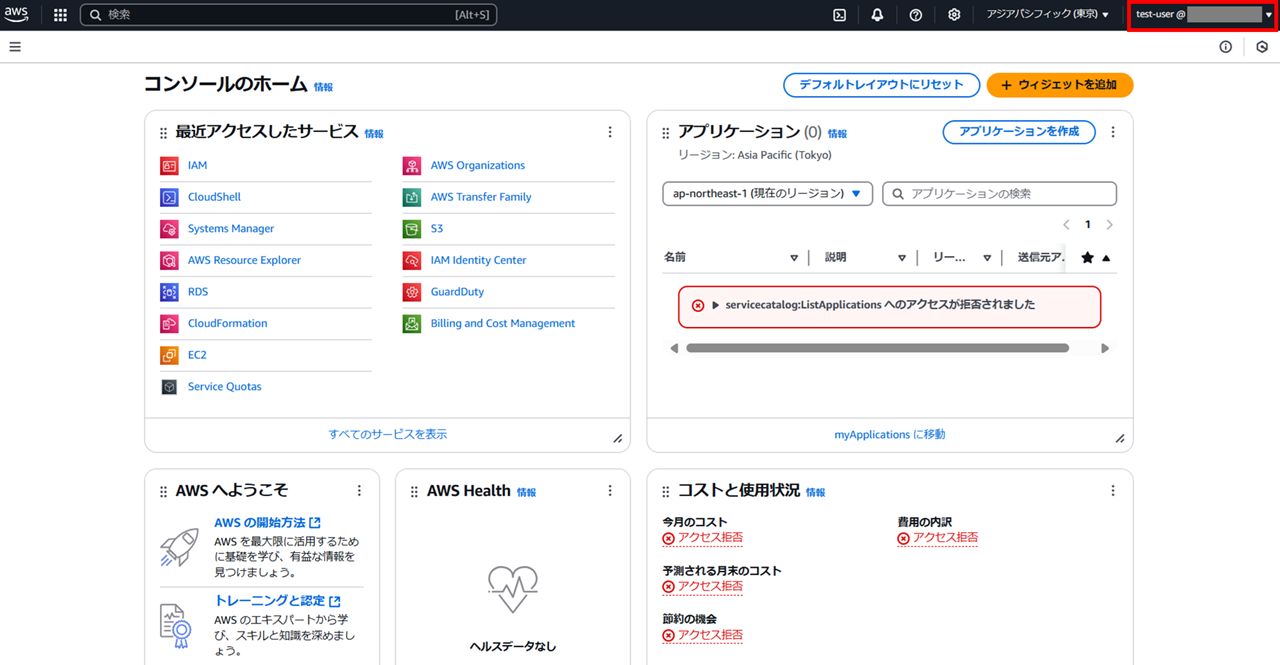Click ウィジェットを追加 button
Viewport: 1280px width, 665px height.
pyautogui.click(x=1060, y=85)
